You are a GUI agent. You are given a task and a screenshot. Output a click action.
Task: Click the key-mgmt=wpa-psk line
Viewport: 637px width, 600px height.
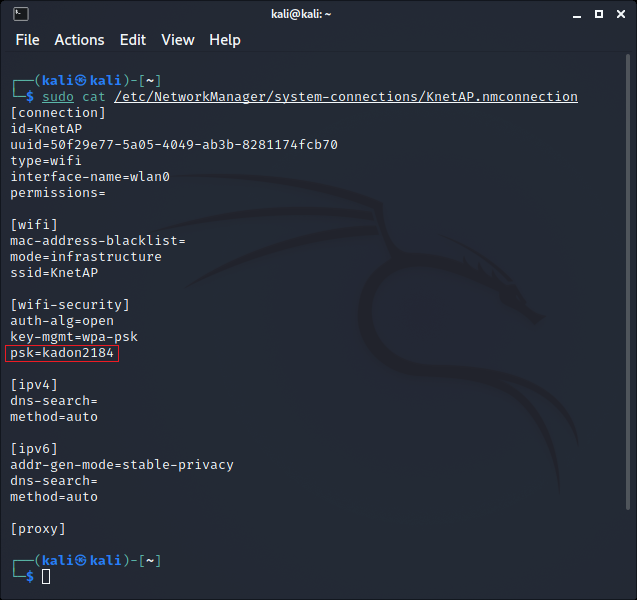74,337
